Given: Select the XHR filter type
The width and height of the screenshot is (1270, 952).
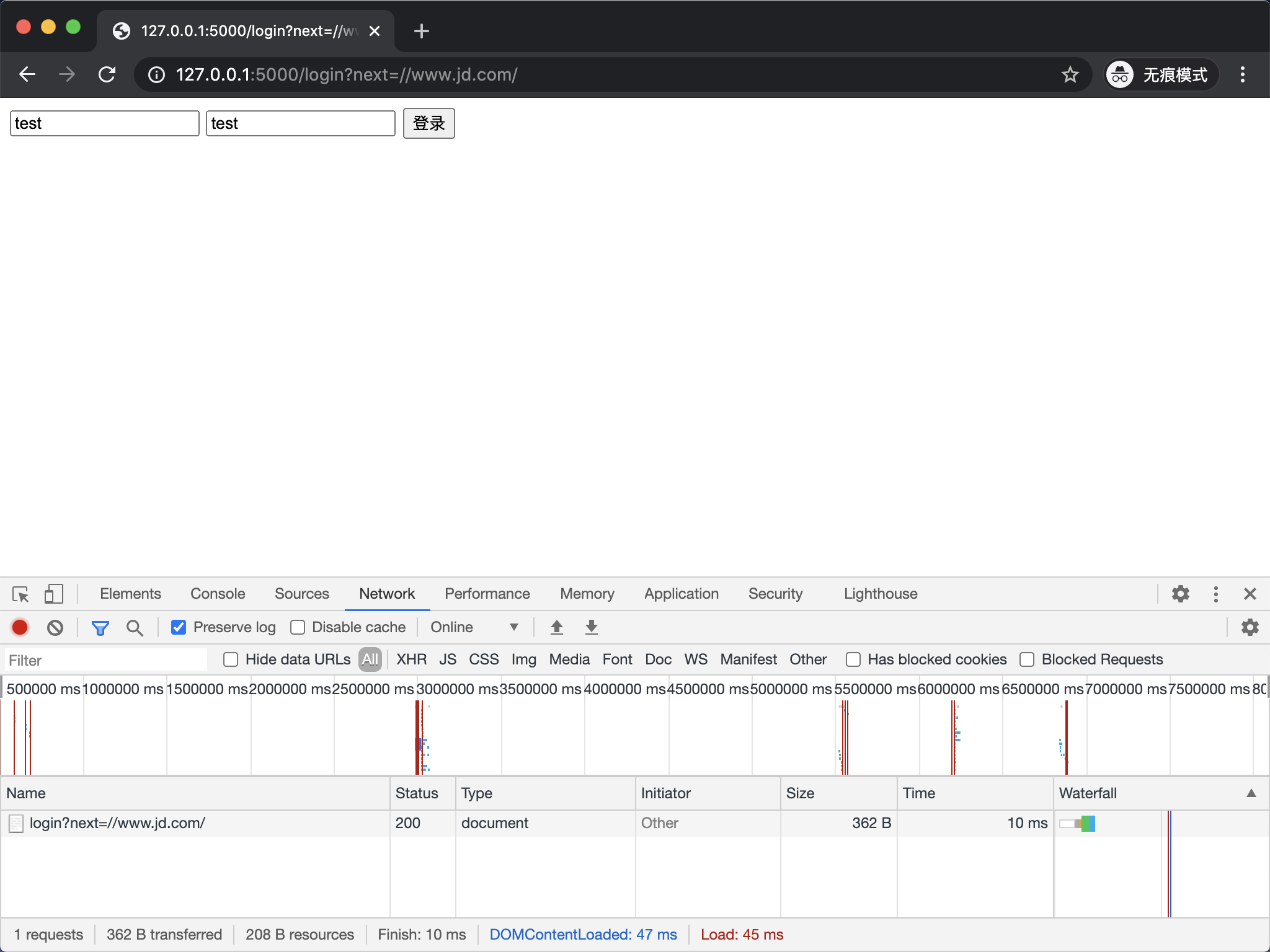Looking at the screenshot, I should tap(411, 659).
